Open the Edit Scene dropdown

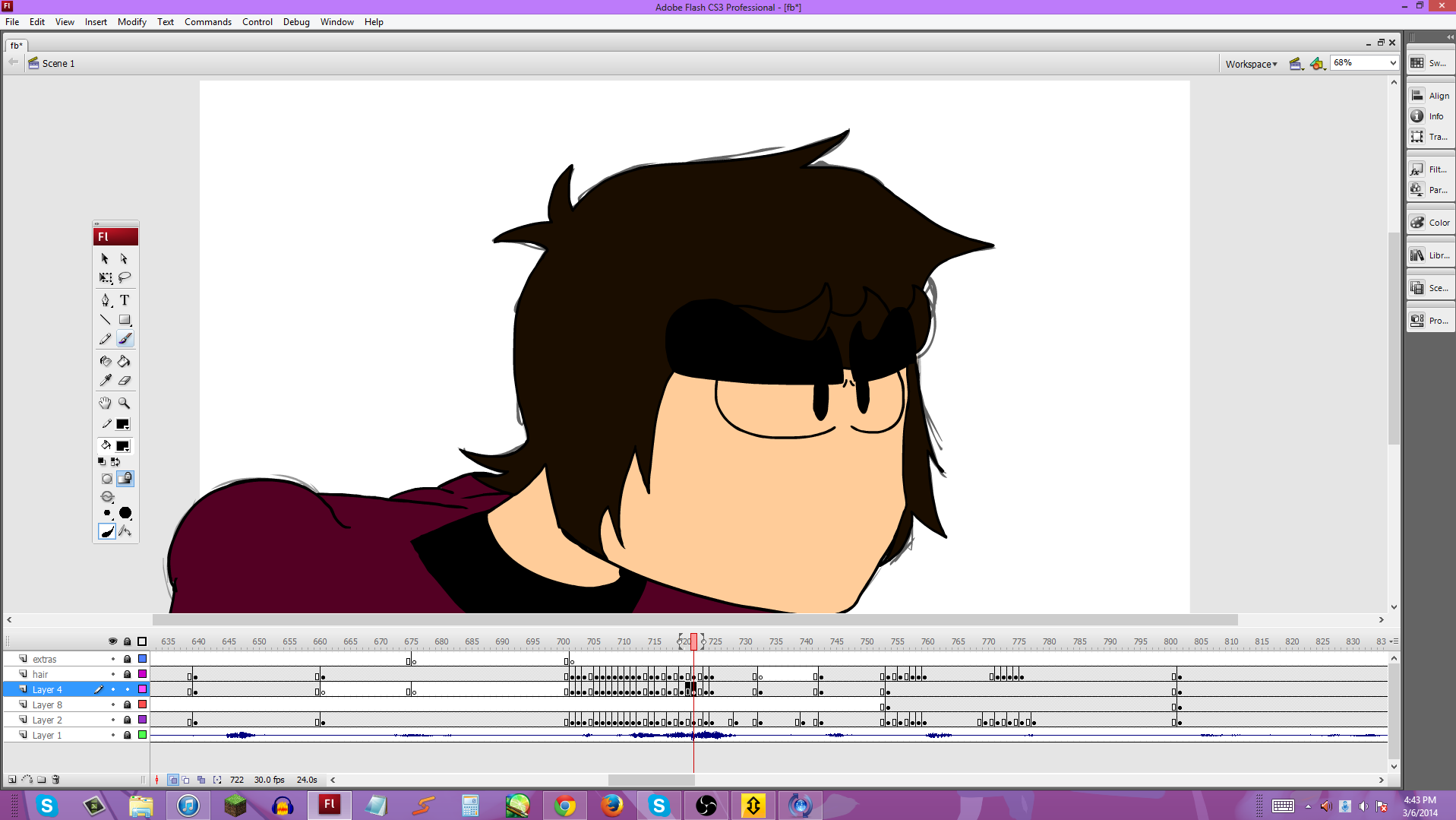[x=1297, y=64]
